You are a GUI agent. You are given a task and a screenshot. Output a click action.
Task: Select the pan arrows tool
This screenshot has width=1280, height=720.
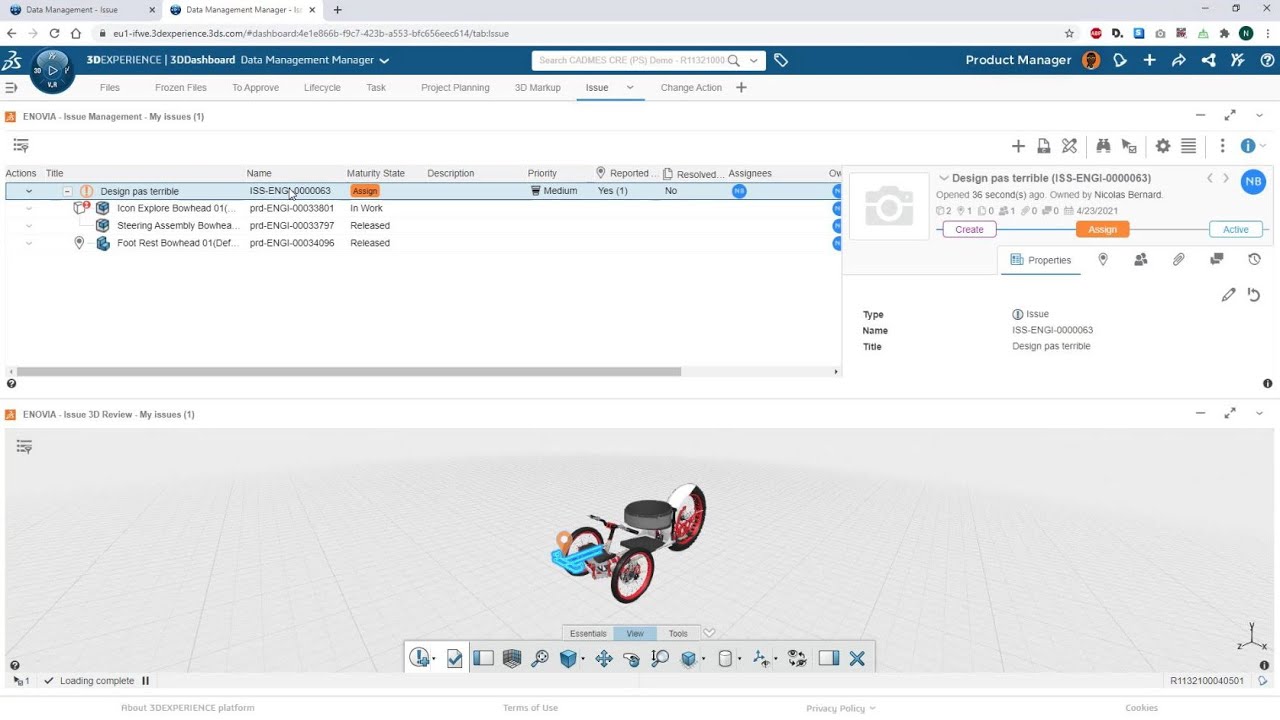(x=603, y=658)
